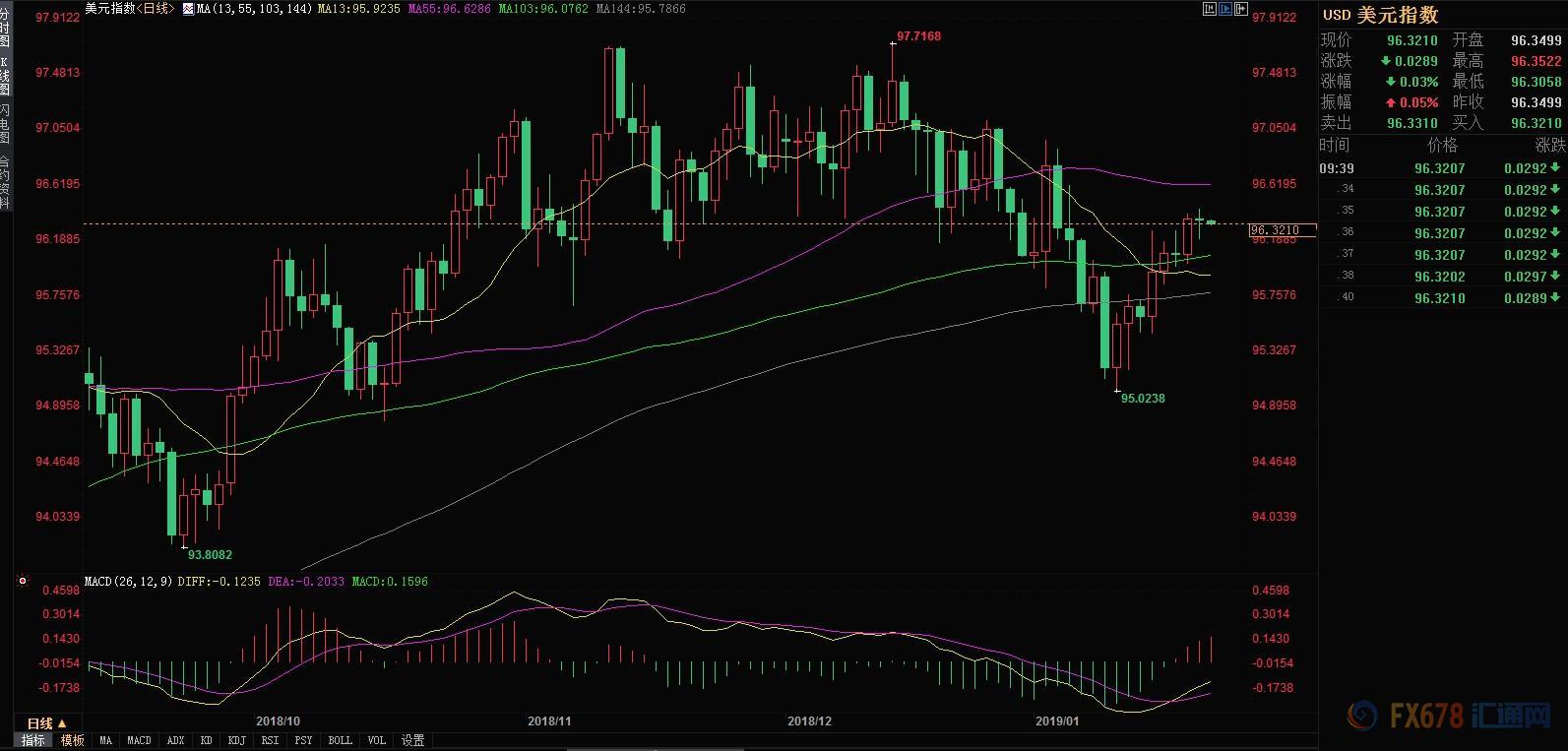
Task: Click the MACD:0.1596 value
Action: pyautogui.click(x=390, y=582)
